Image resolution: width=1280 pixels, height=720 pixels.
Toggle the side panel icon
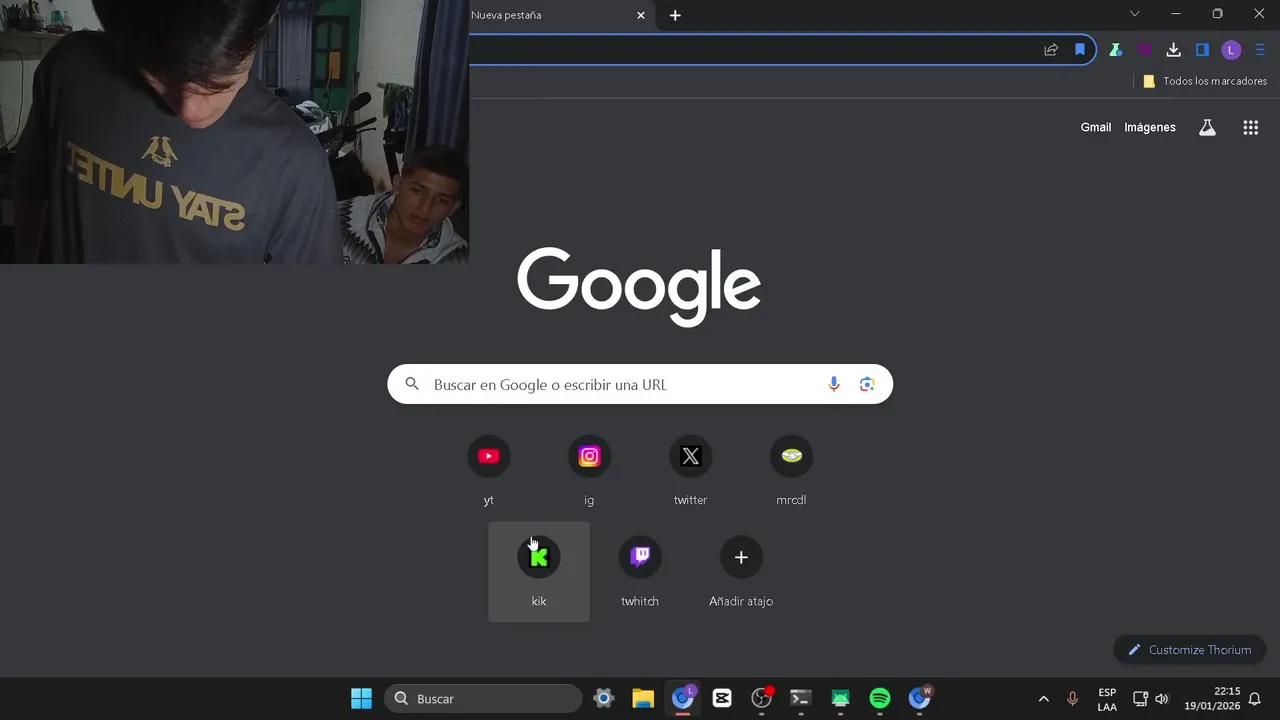pyautogui.click(x=1203, y=50)
